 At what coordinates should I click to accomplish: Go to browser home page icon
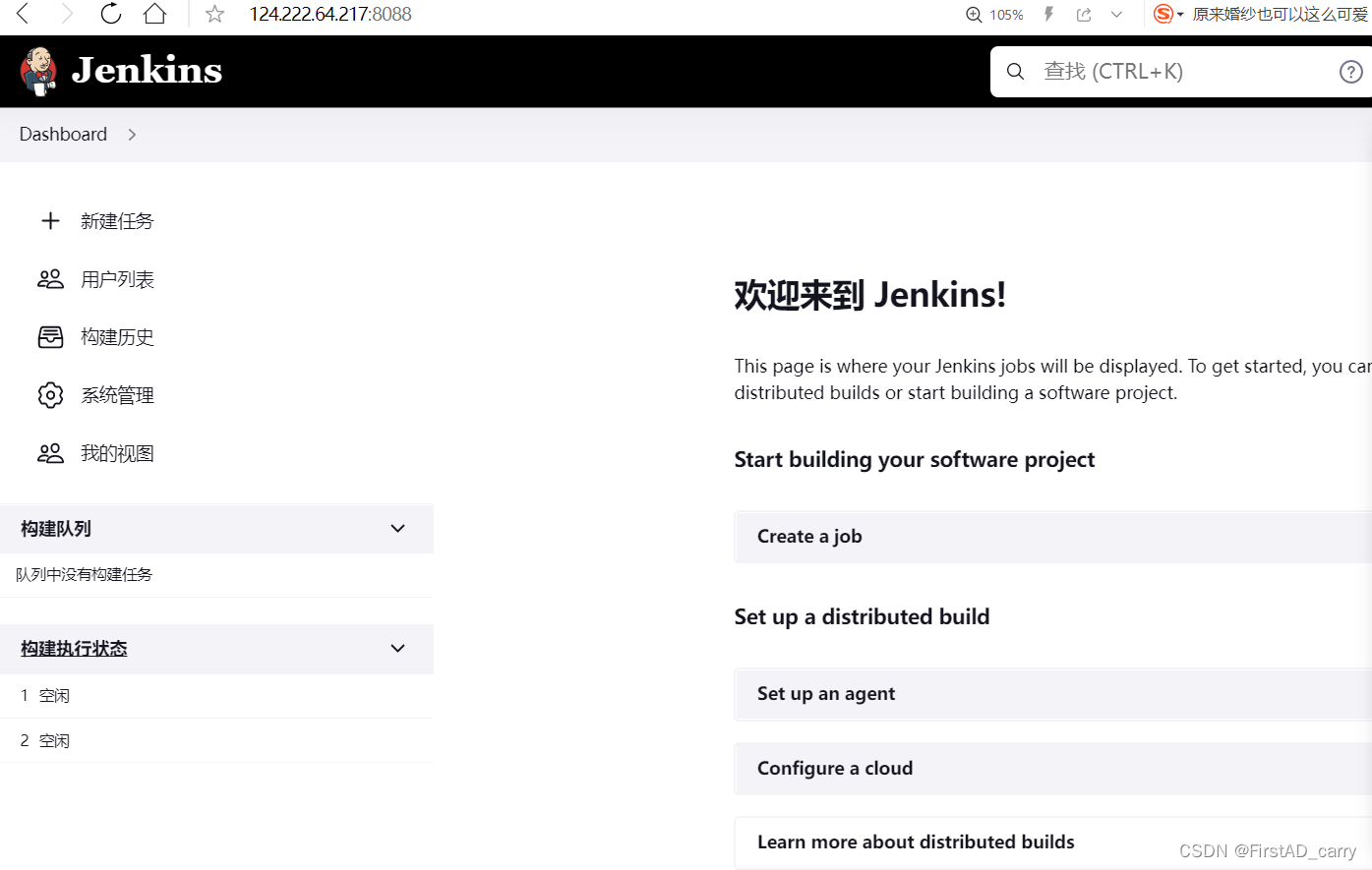point(154,14)
